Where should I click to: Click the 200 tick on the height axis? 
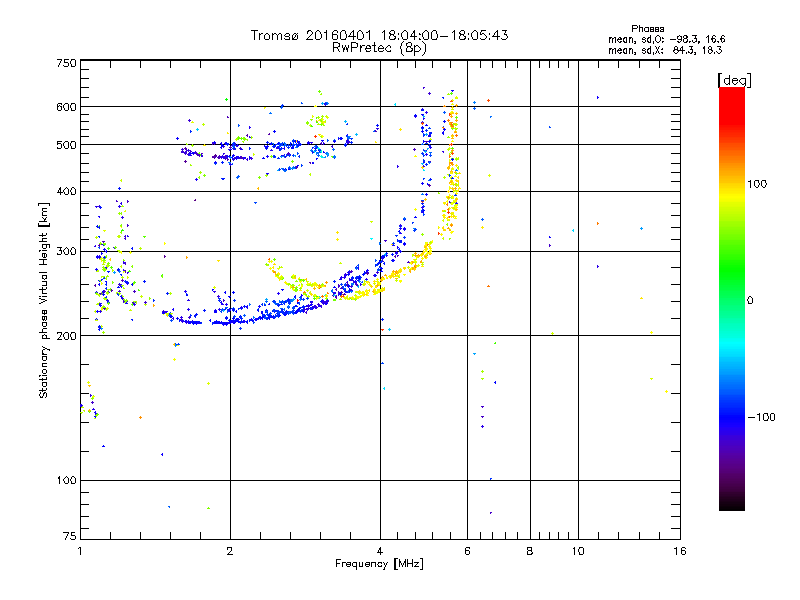tap(66, 336)
